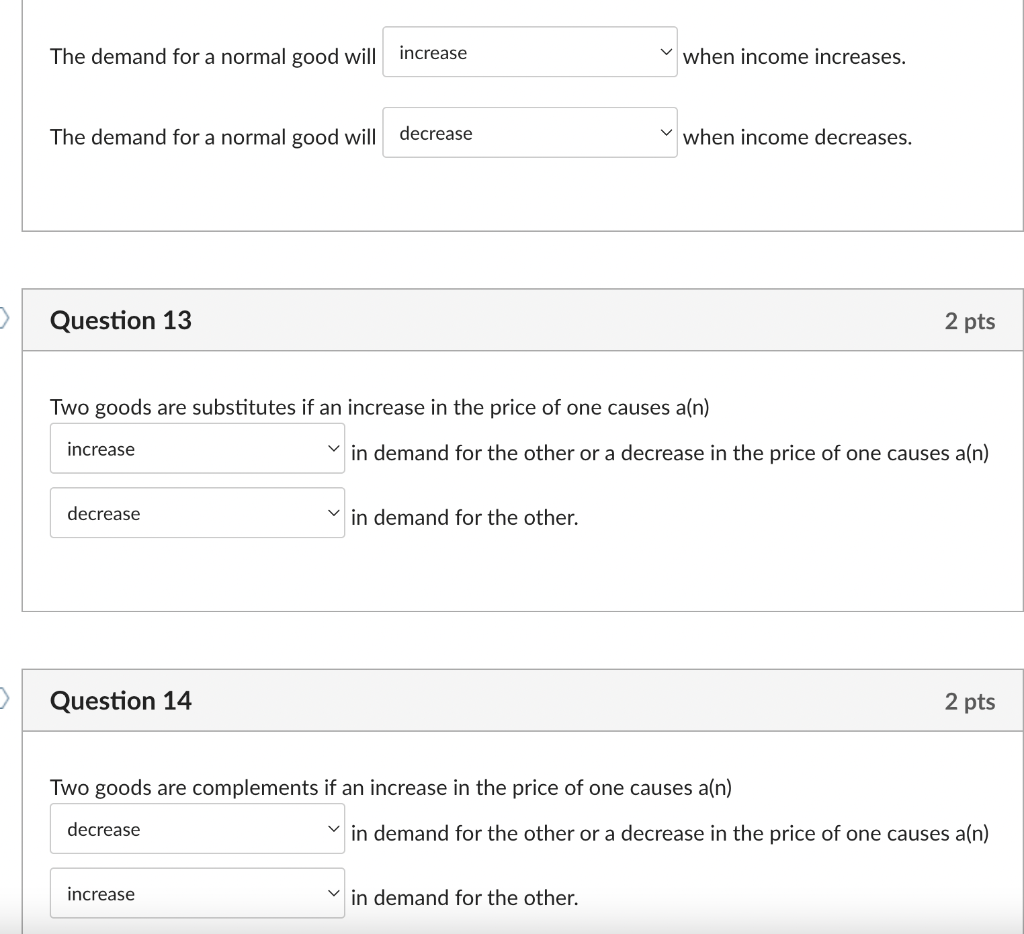Image resolution: width=1024 pixels, height=934 pixels.
Task: Click 'in demand for the other.' in Question 14
Action: [x=464, y=898]
